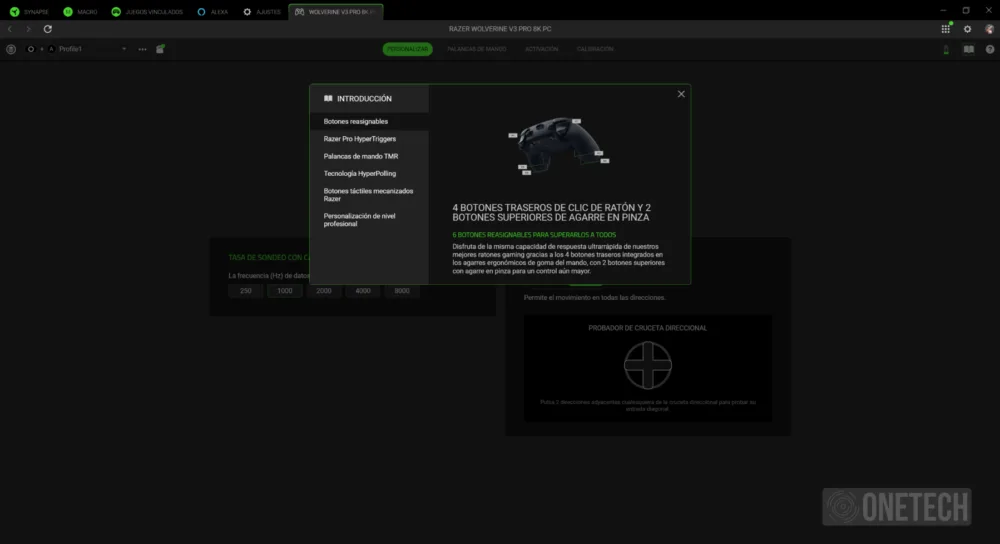Select the Wolverine V3 Pro 8K tab
This screenshot has height=544, width=1000.
tap(335, 11)
